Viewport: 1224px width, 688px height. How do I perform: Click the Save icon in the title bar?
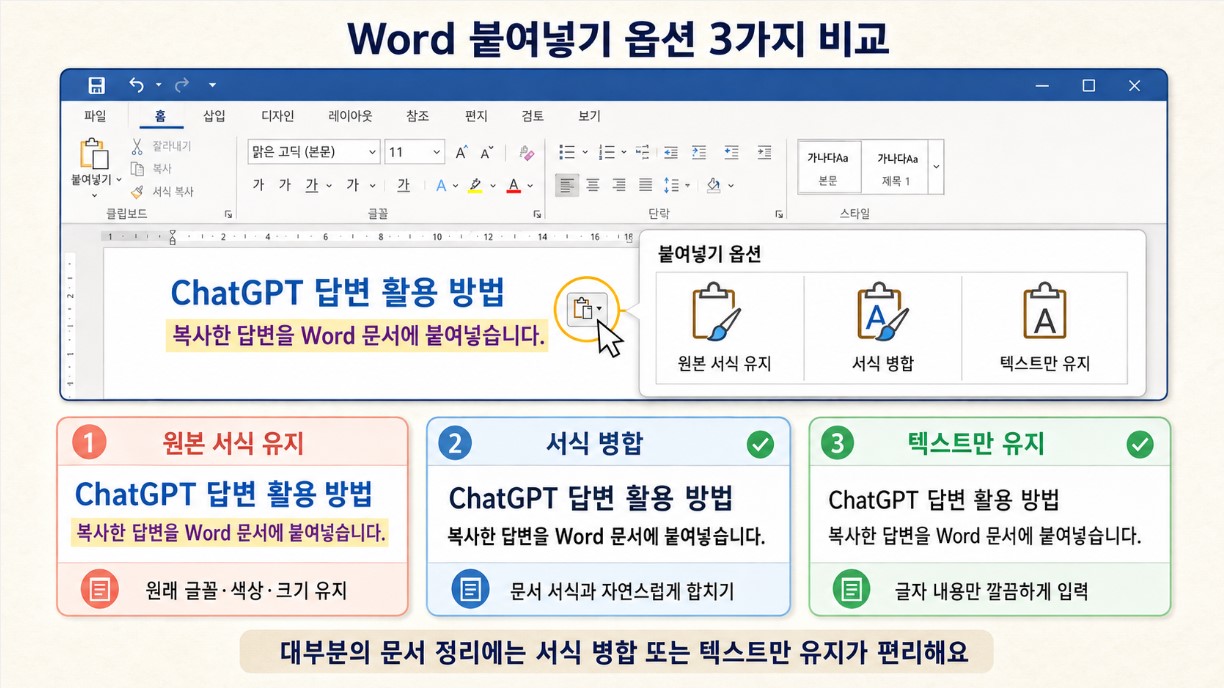click(x=97, y=85)
